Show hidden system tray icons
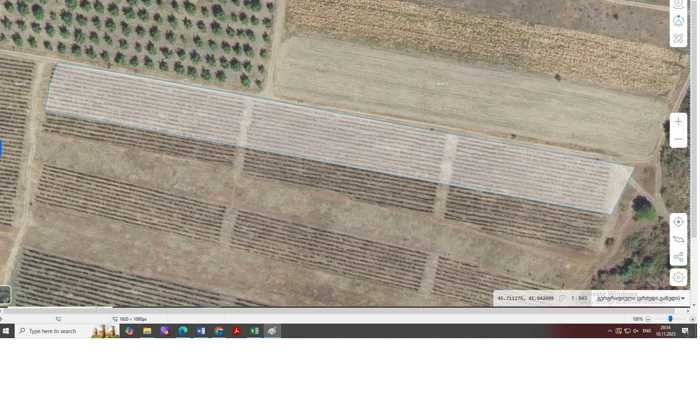 tap(610, 331)
